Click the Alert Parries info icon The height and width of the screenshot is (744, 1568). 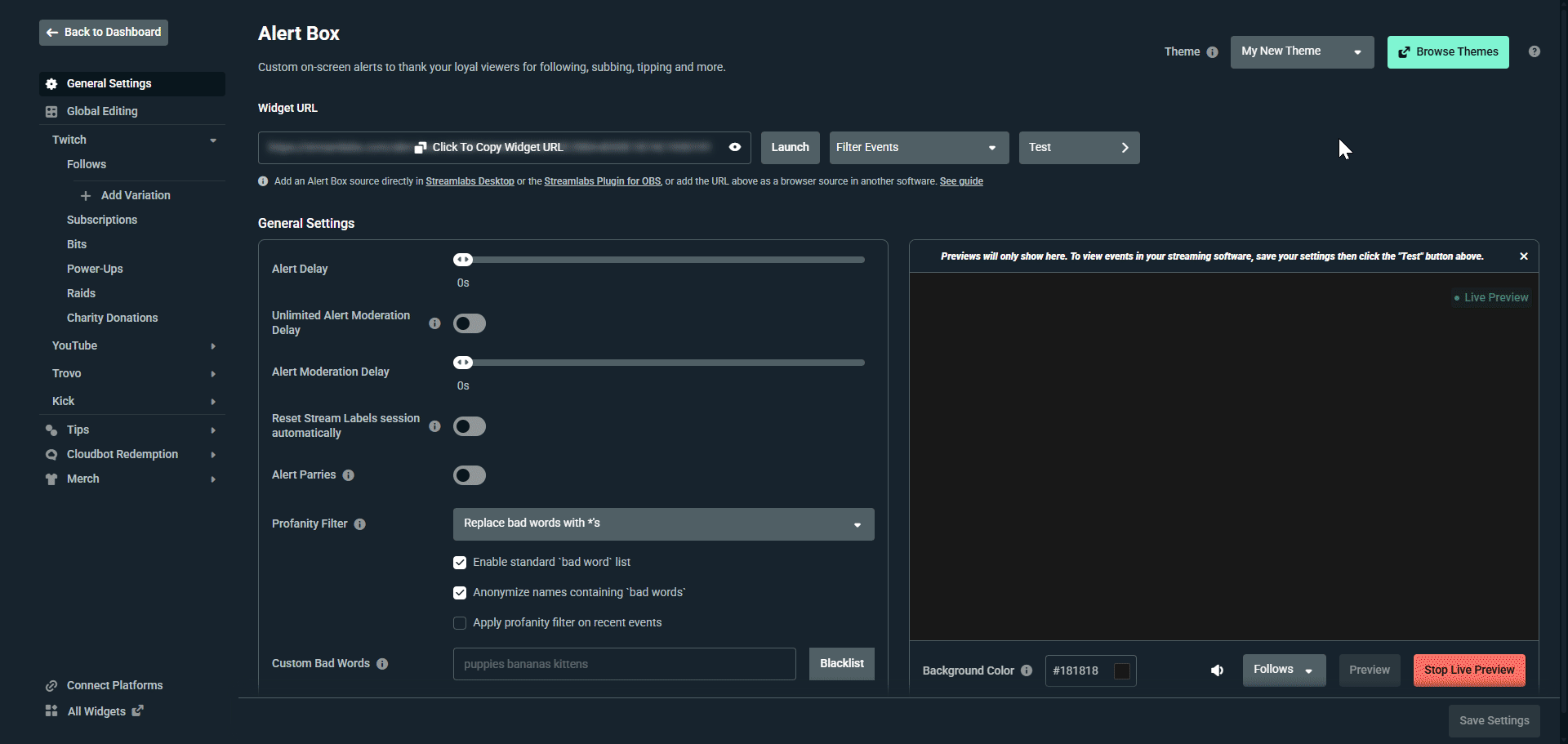pos(349,475)
